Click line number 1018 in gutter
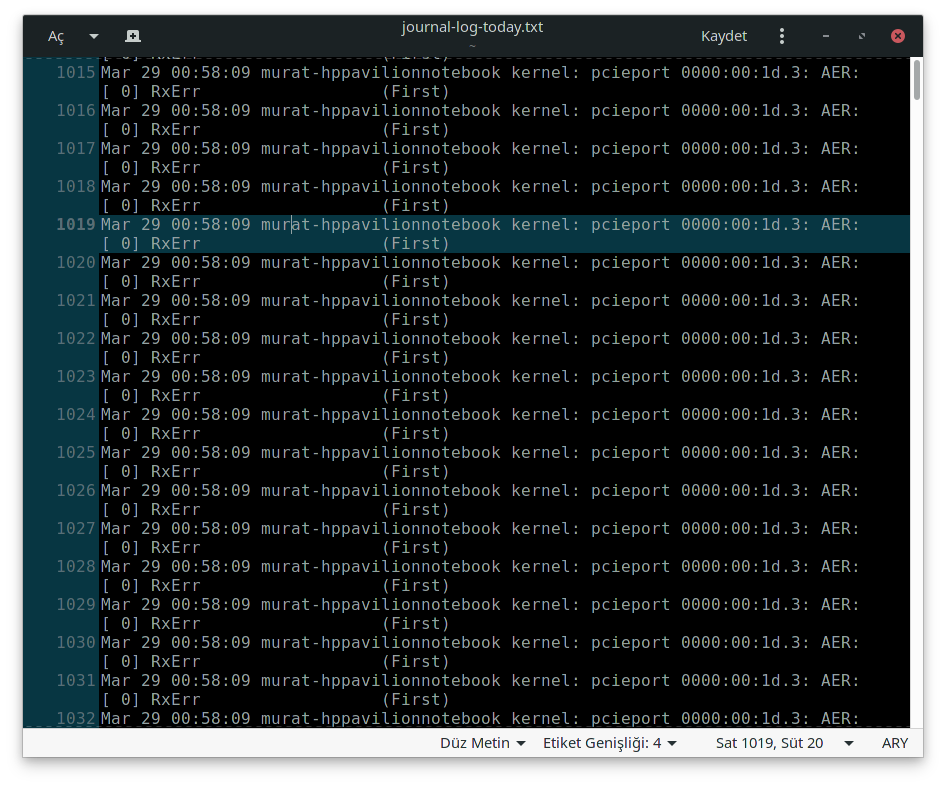The width and height of the screenshot is (946, 788). 76,186
